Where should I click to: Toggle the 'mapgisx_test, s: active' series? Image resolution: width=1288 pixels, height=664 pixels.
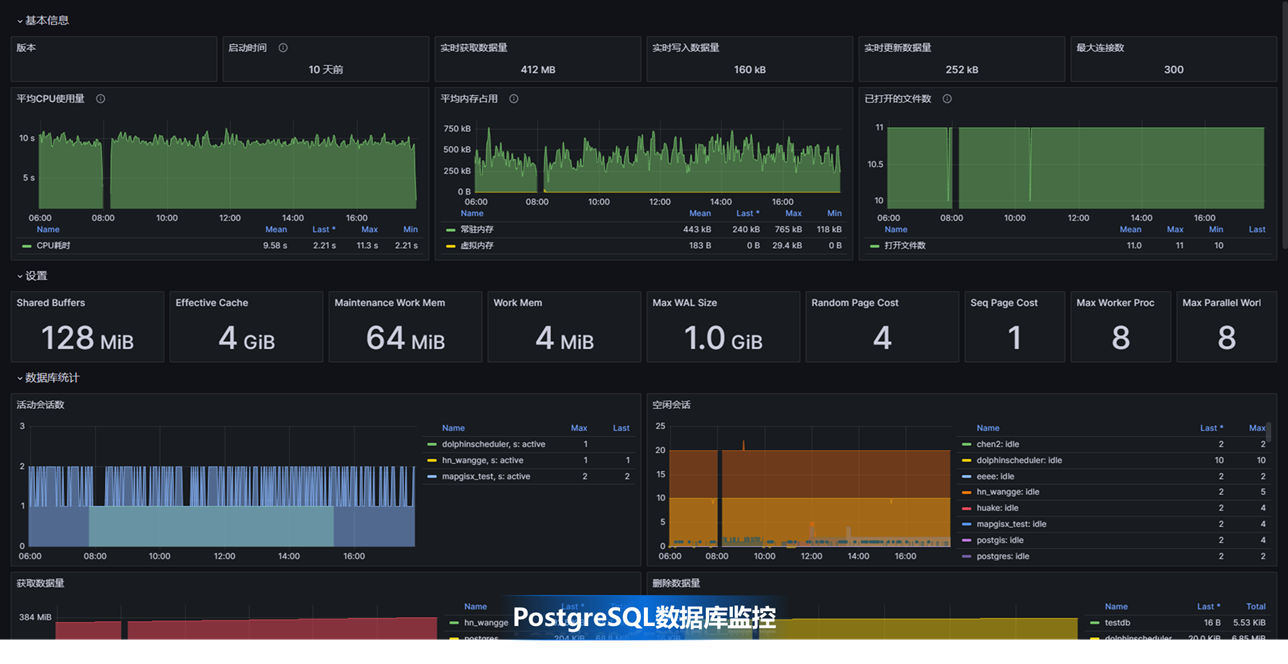coord(486,476)
